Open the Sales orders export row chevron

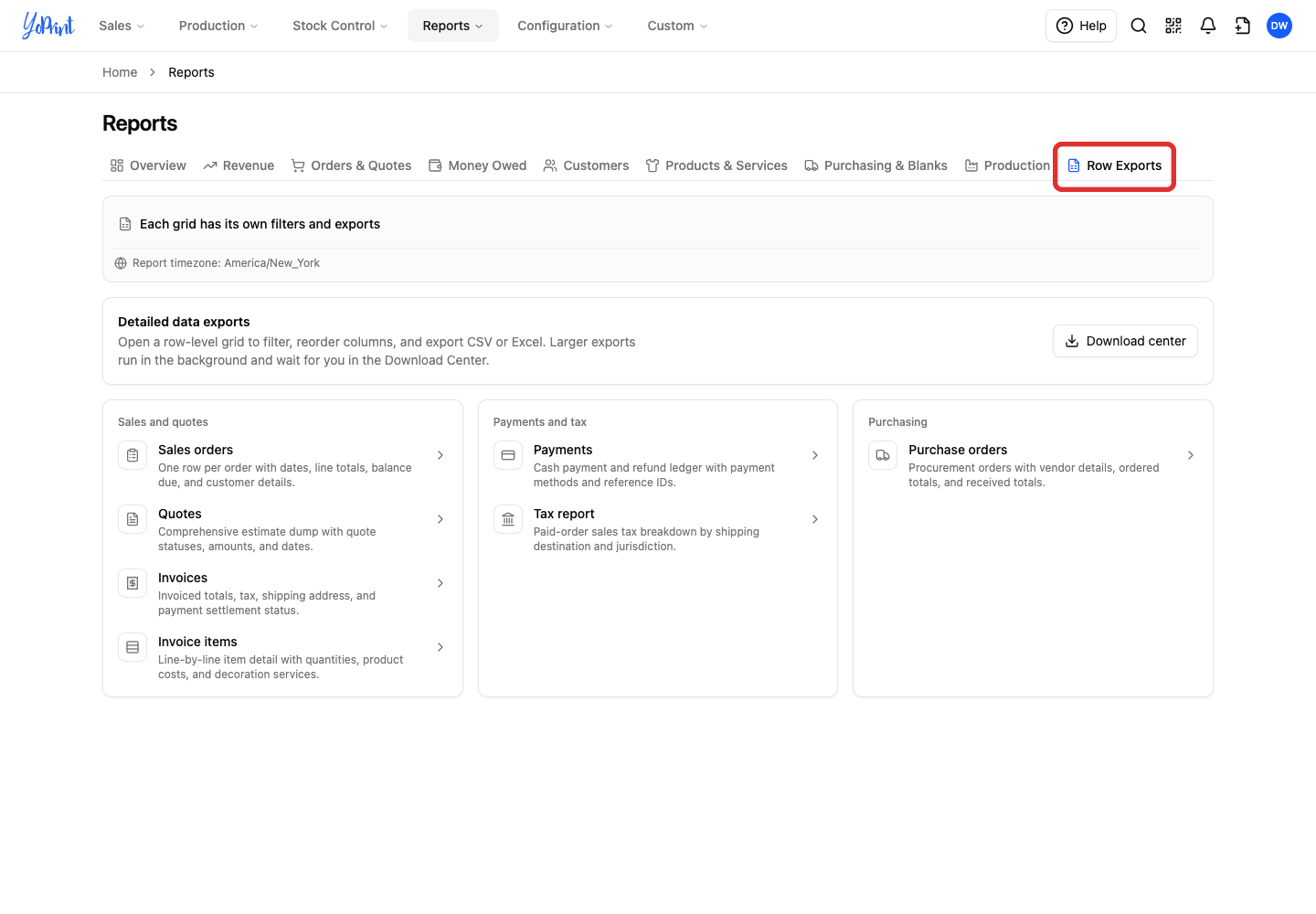click(x=440, y=455)
